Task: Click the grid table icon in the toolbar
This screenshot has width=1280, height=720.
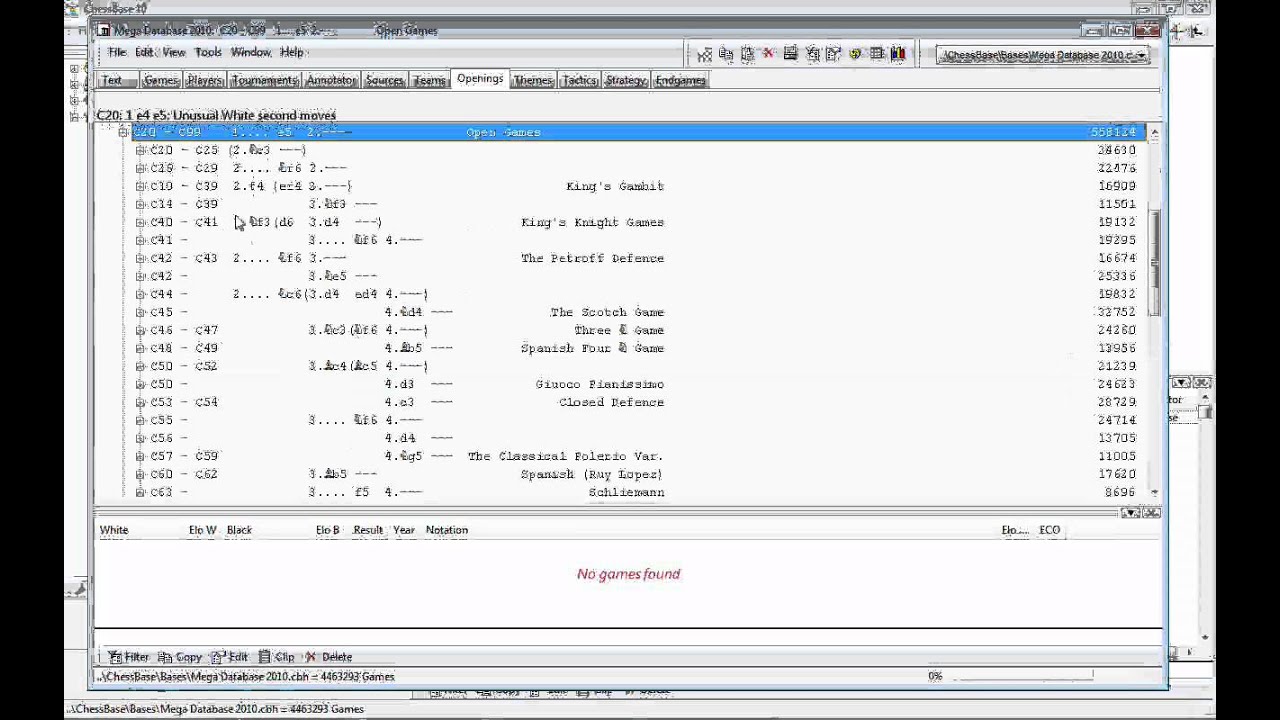Action: (x=877, y=54)
